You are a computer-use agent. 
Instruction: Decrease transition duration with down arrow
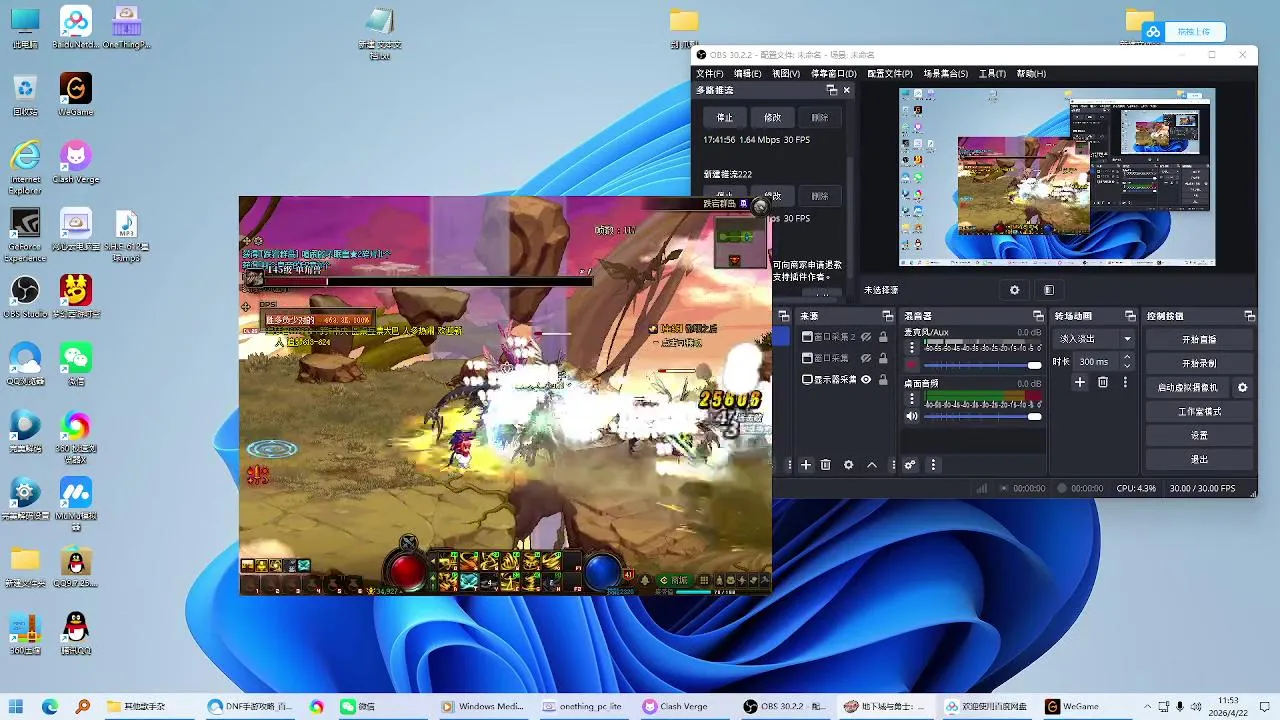click(1127, 366)
